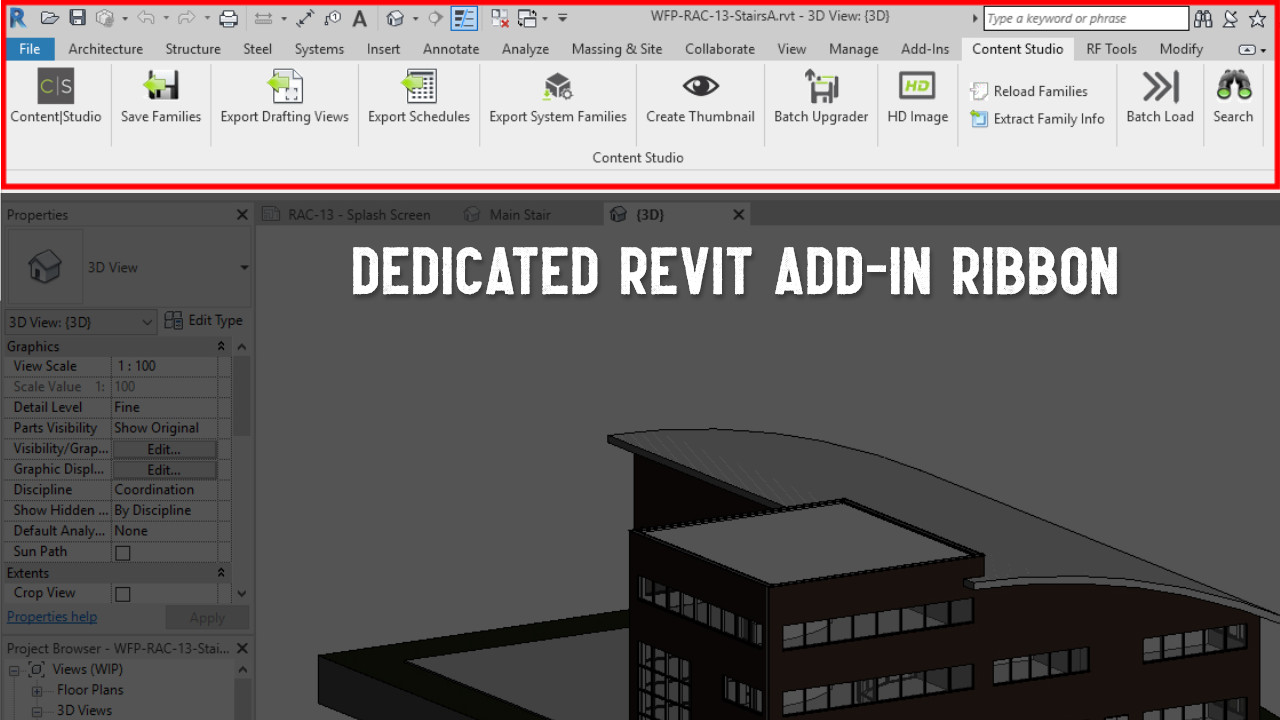Click Close Inactive Views icon
This screenshot has height=720, width=1280.
coord(500,18)
